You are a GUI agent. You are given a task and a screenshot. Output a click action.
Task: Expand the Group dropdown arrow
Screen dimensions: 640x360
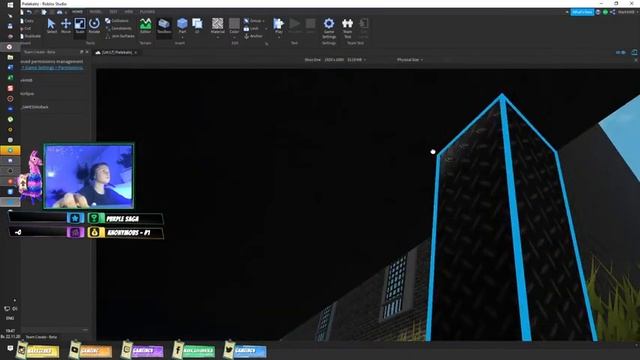point(263,21)
